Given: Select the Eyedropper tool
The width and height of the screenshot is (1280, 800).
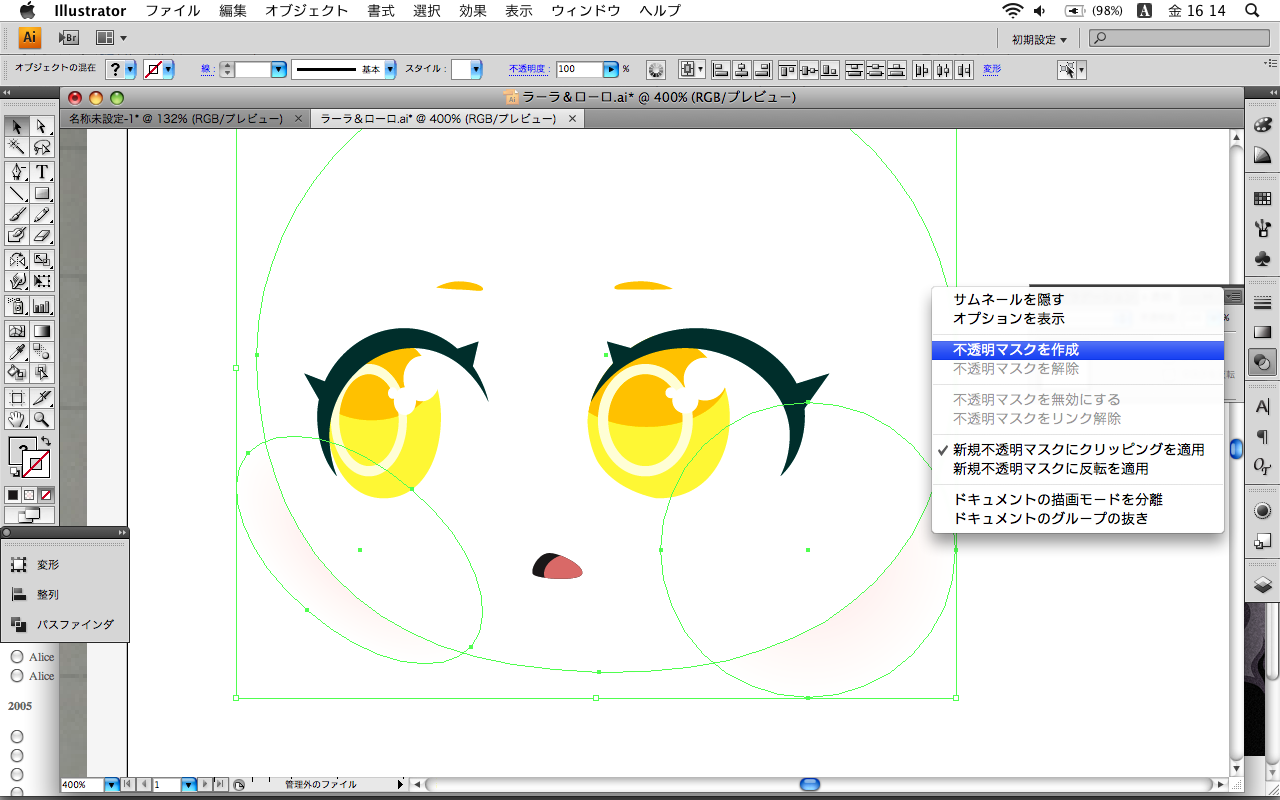Looking at the screenshot, I should click(17, 352).
